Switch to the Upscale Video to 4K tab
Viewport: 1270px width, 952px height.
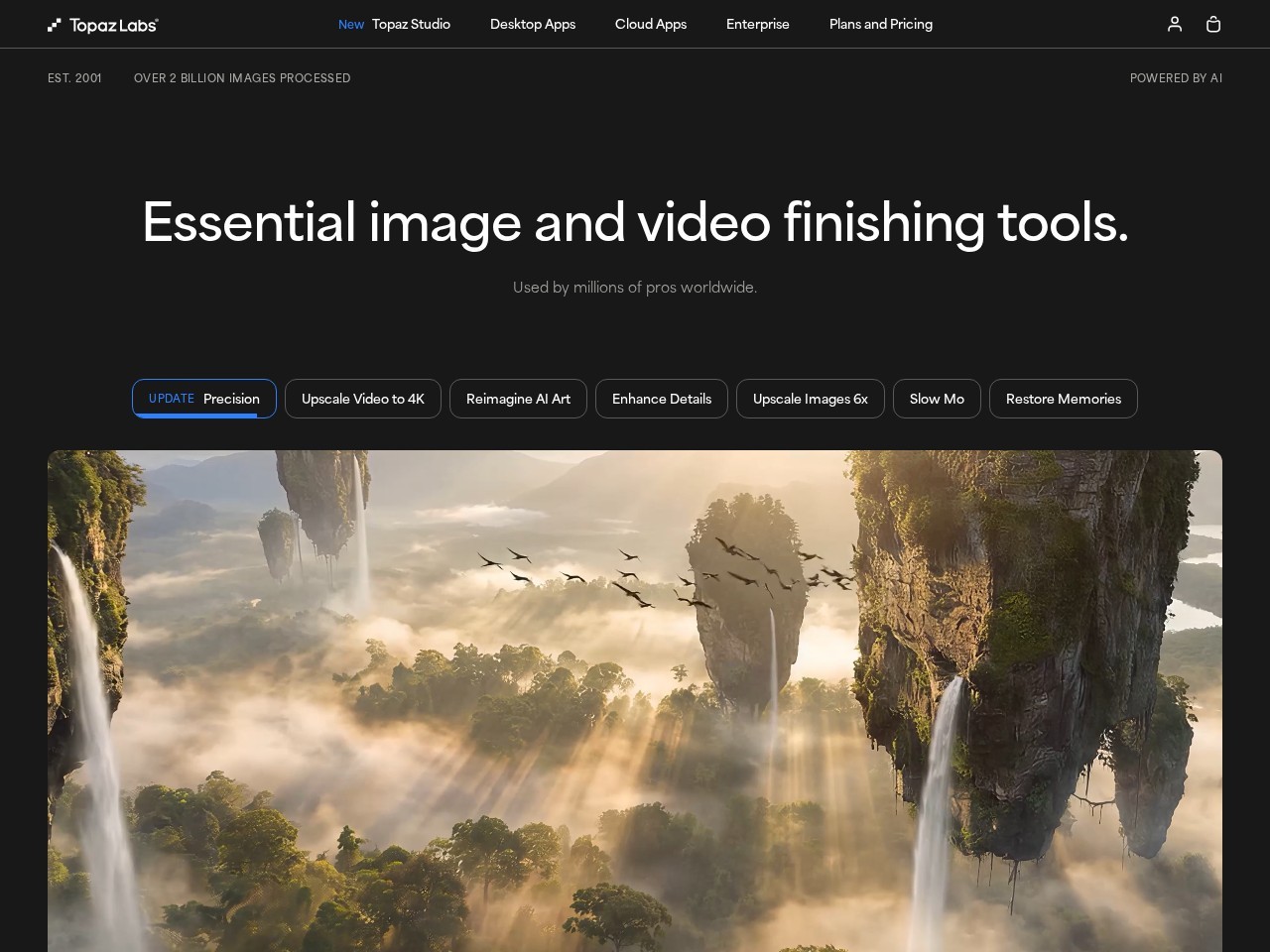pyautogui.click(x=362, y=399)
